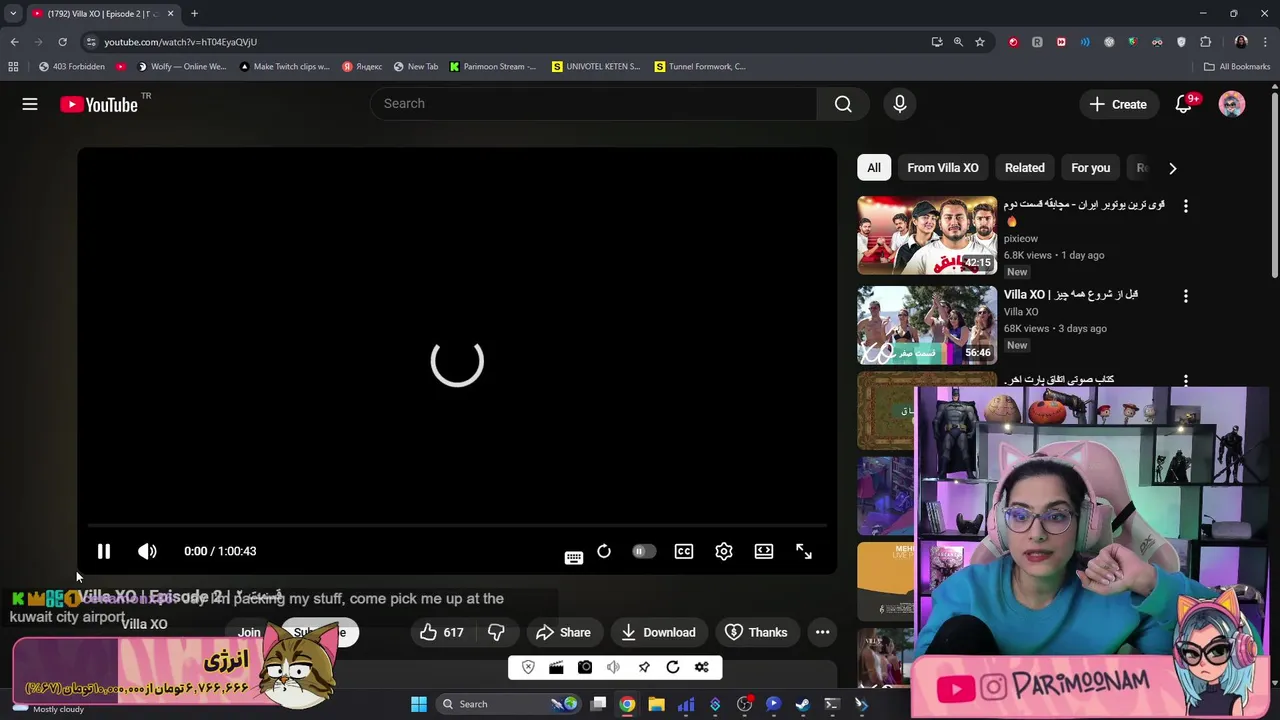This screenshot has height=720, width=1280.
Task: Open the Windows Start menu
Action: point(419,704)
